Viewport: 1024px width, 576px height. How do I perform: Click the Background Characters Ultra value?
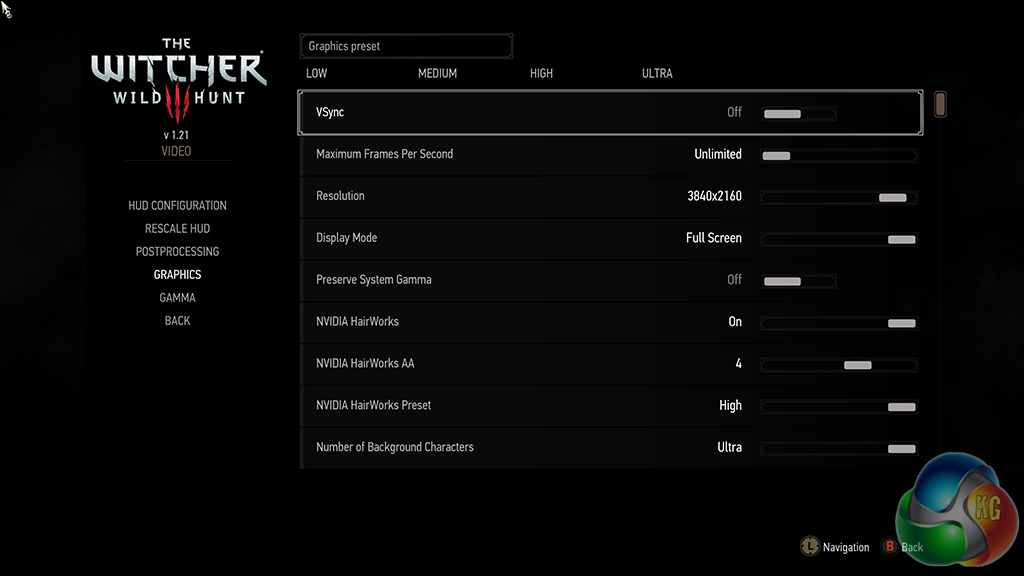coord(729,447)
